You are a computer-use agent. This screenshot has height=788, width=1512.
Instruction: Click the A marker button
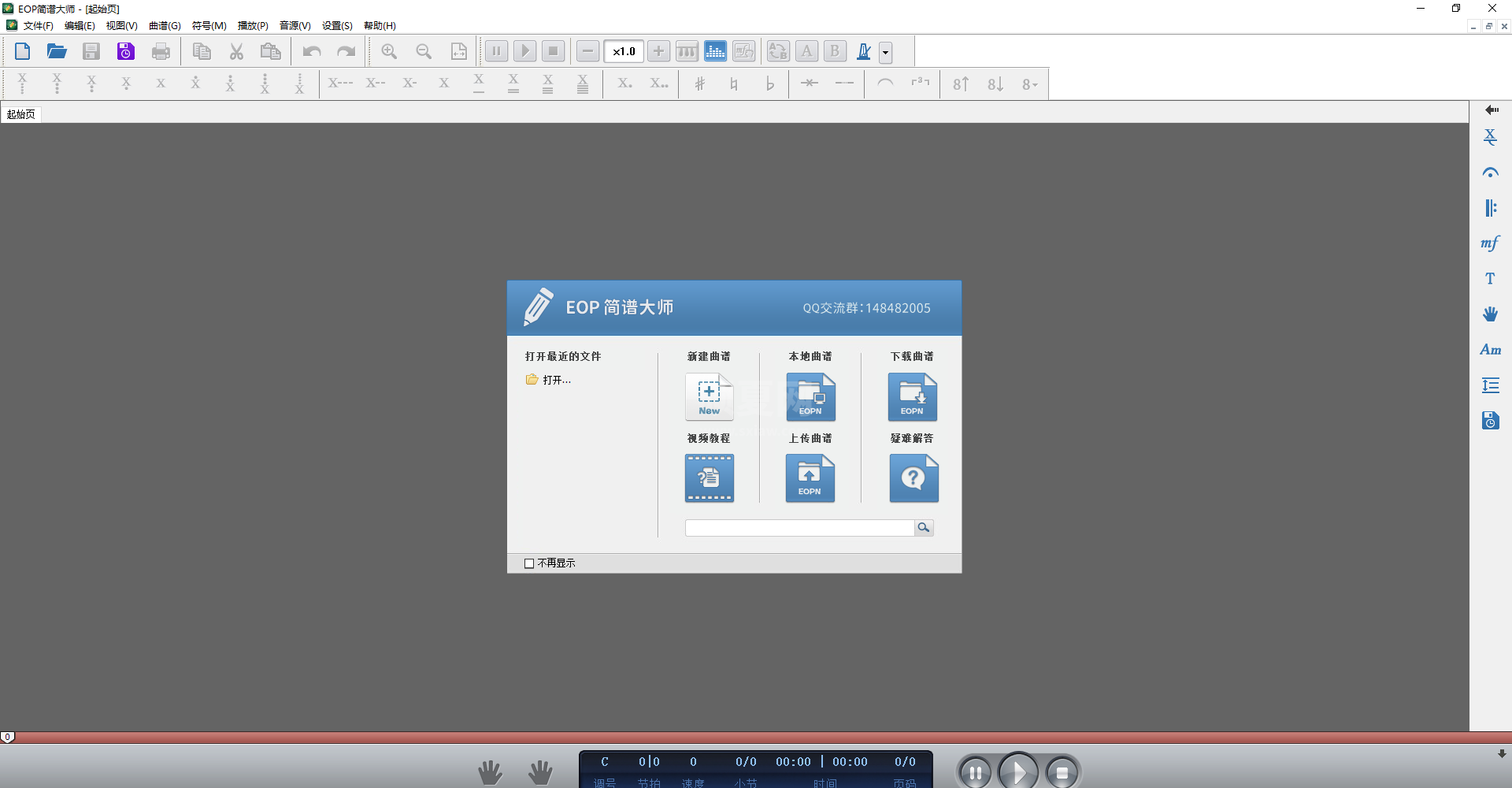click(806, 52)
